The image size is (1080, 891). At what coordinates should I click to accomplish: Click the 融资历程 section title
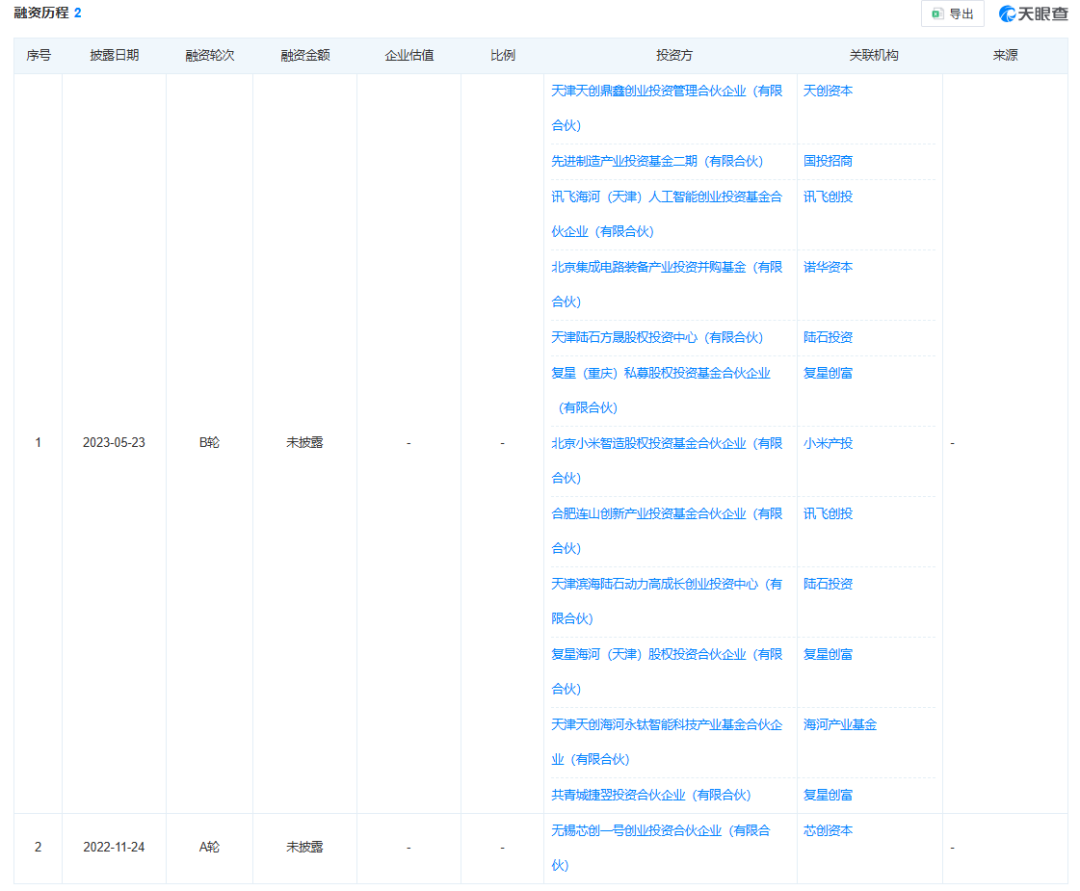click(41, 13)
